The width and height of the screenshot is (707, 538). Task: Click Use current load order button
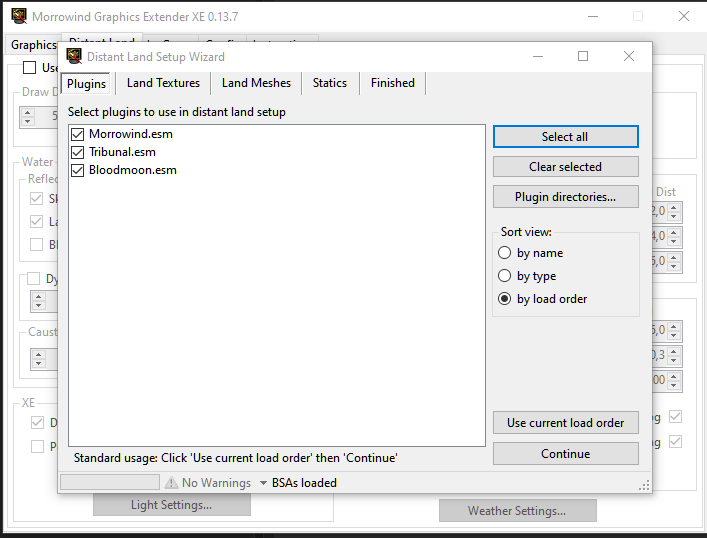(565, 423)
